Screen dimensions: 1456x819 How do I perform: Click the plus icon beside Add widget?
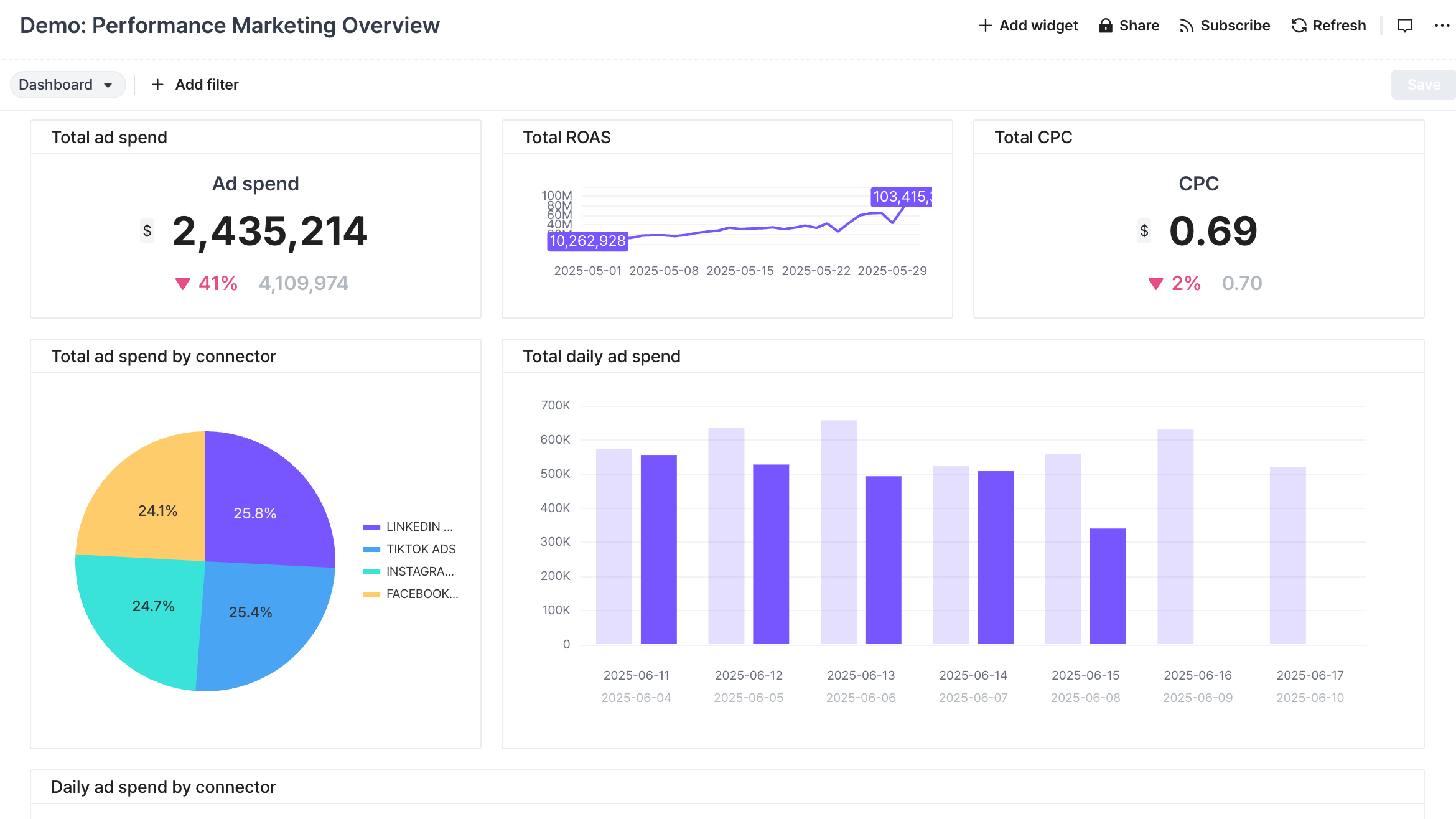click(x=985, y=26)
